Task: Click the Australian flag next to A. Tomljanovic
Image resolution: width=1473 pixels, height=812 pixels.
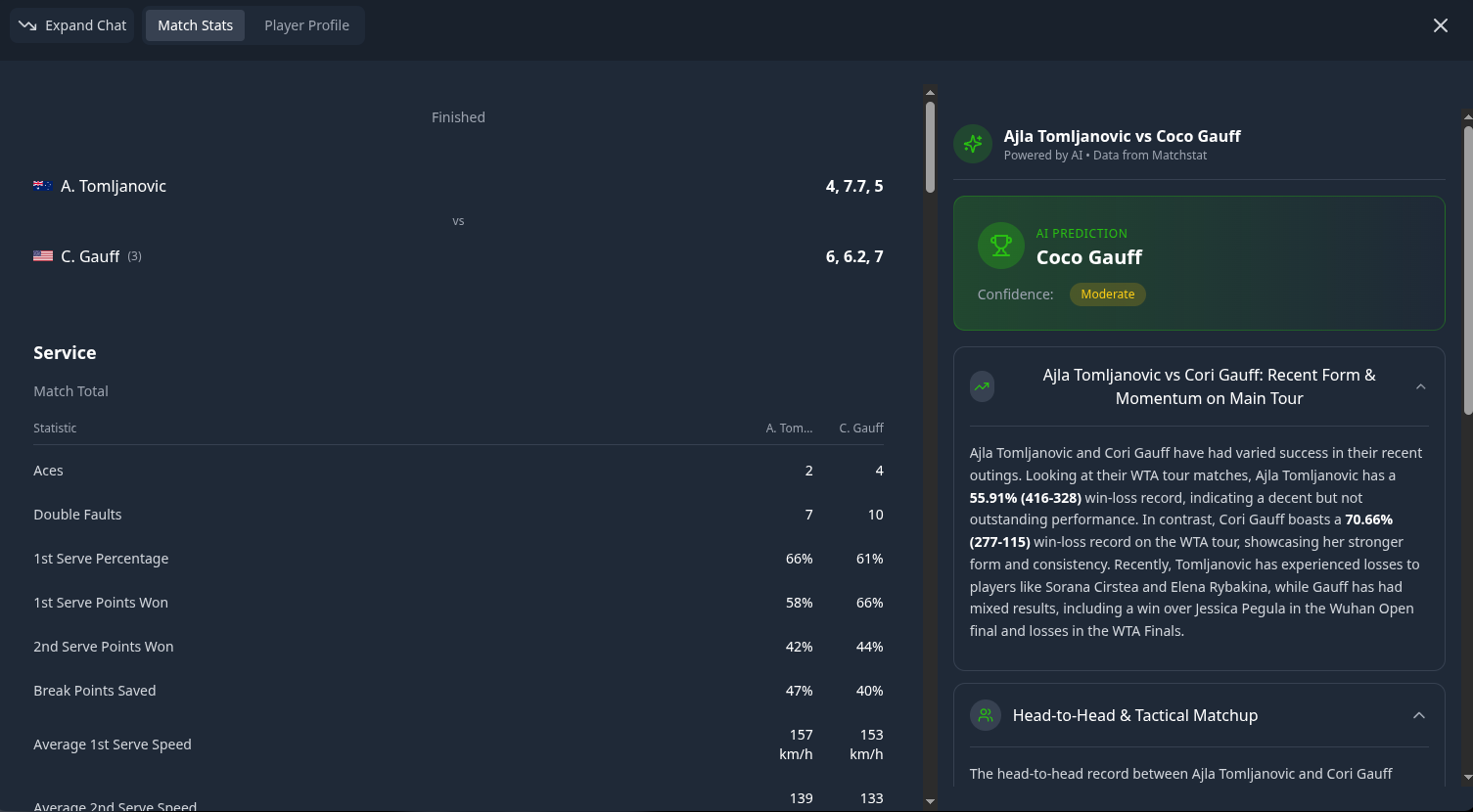Action: click(x=42, y=186)
